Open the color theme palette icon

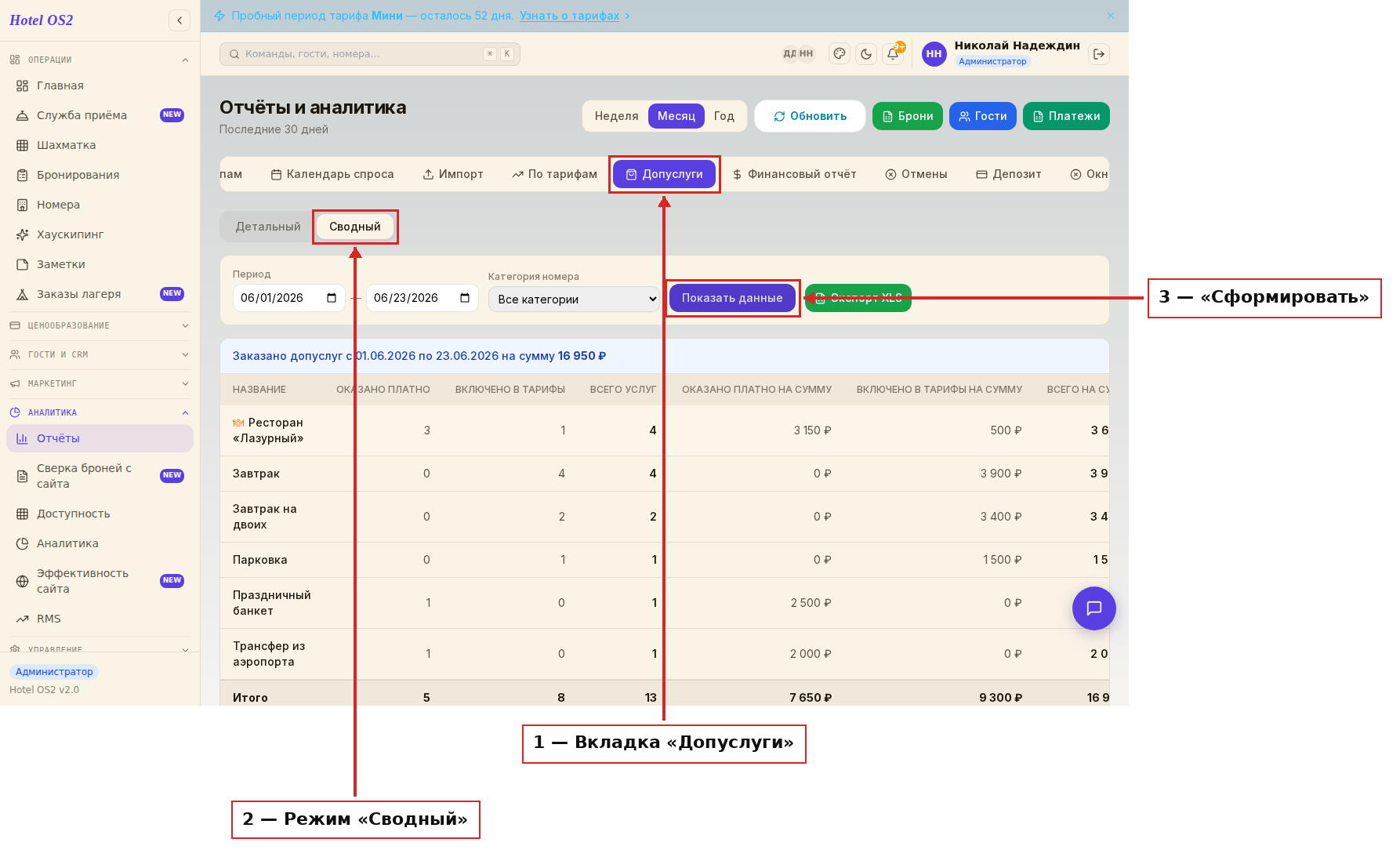pos(840,54)
